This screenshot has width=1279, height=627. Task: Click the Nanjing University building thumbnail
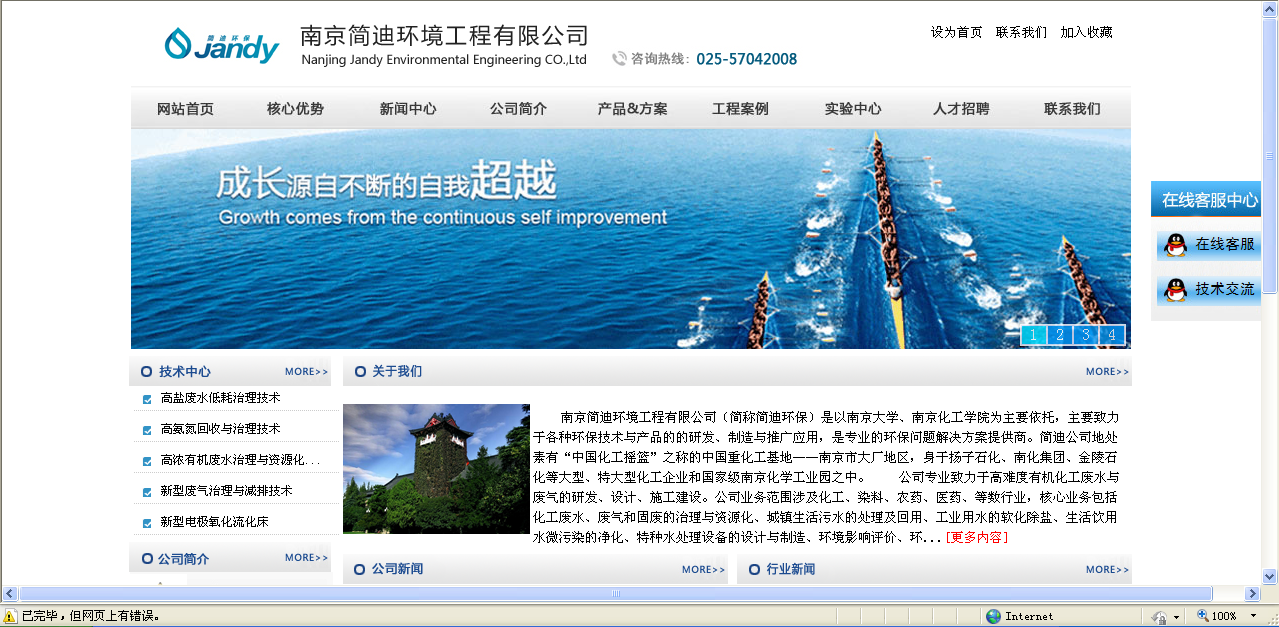coord(436,469)
